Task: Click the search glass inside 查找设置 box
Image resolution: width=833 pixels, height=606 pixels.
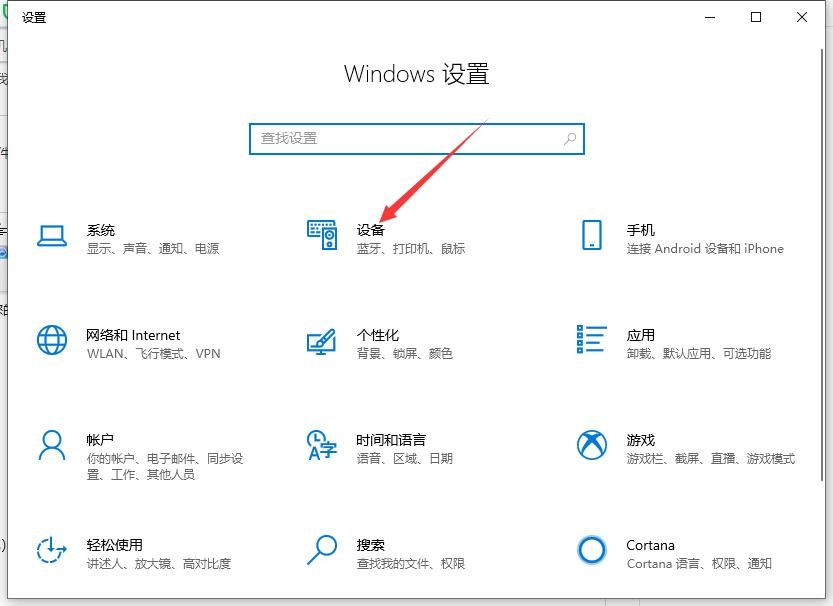Action: point(568,139)
